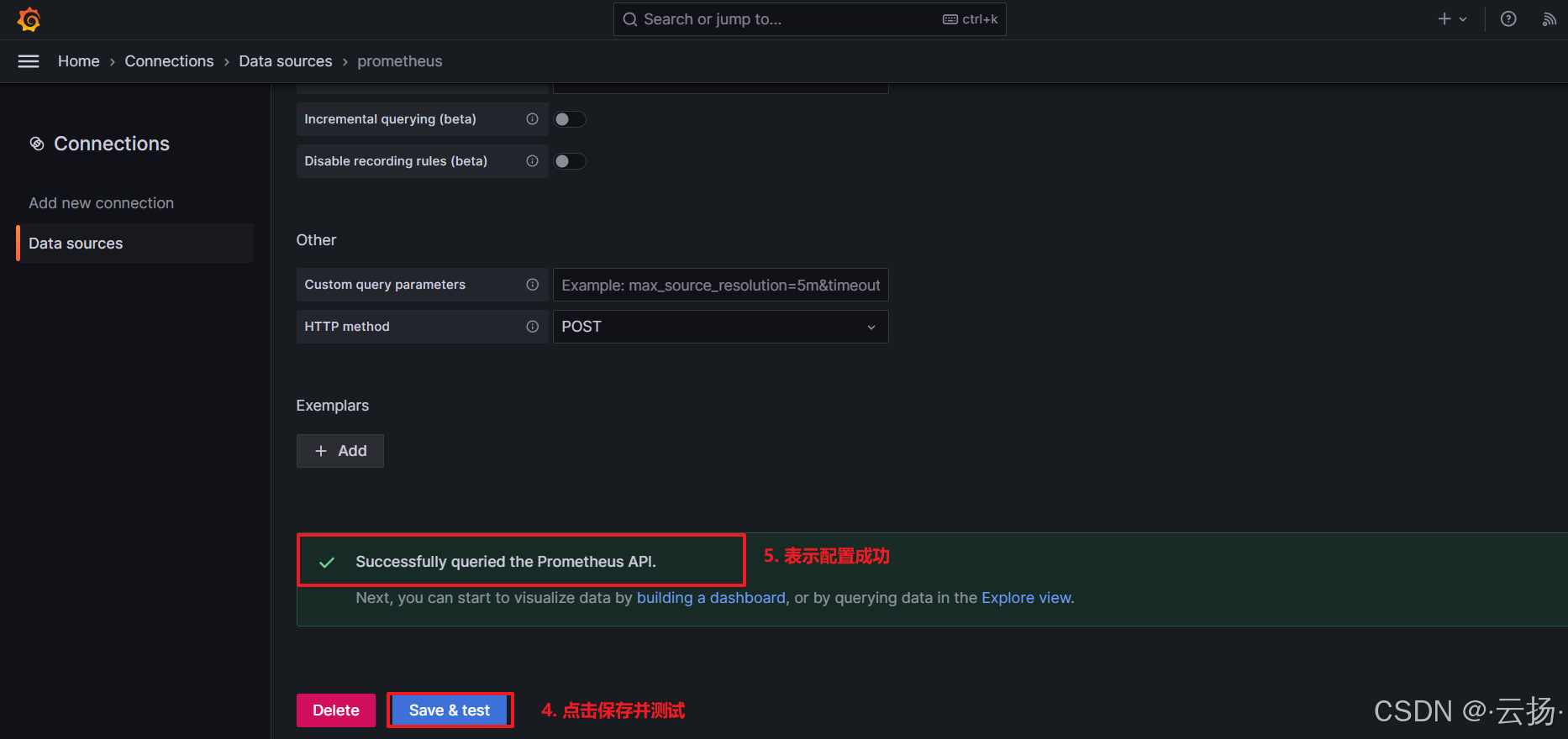This screenshot has height=739, width=1568.
Task: Click the prometheus breadcrumb text
Action: coord(400,61)
